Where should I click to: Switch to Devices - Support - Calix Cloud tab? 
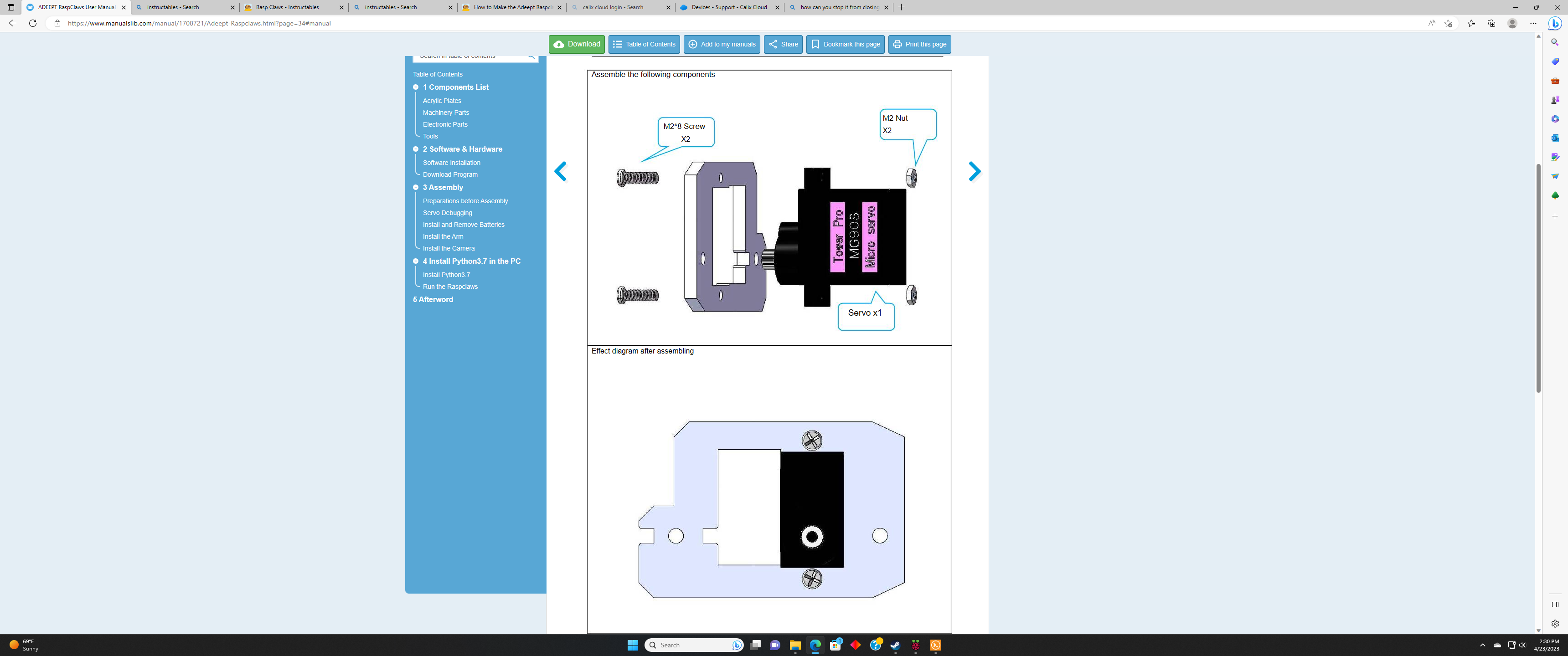tap(729, 7)
